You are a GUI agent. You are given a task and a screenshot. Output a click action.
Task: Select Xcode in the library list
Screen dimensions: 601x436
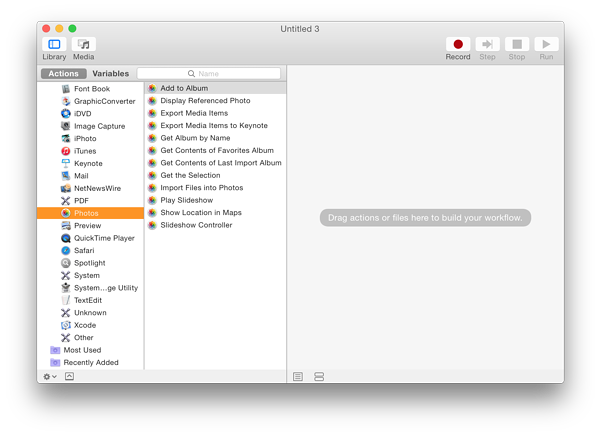point(90,325)
